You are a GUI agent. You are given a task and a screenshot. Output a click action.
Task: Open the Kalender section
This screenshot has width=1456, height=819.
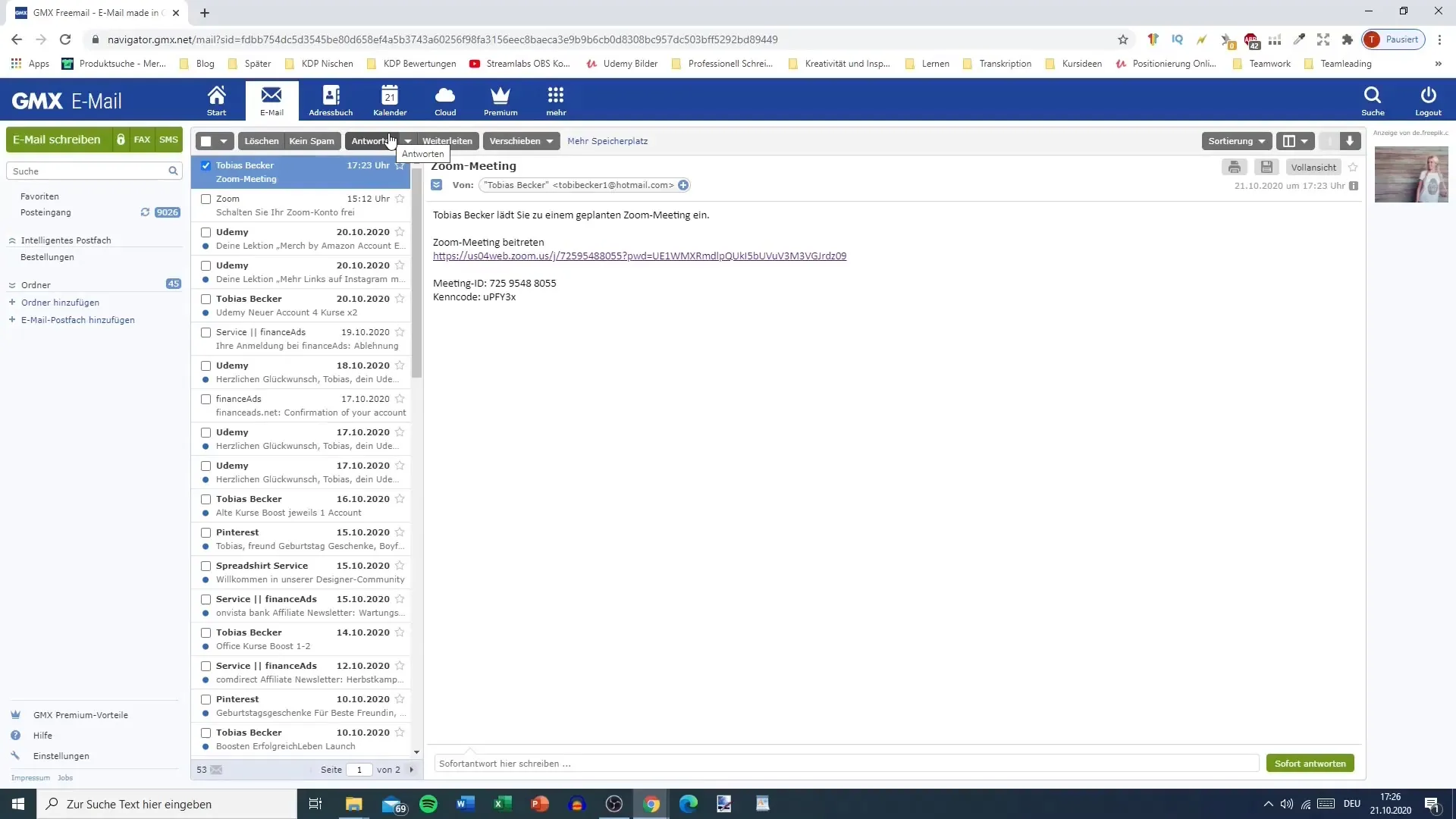click(389, 100)
